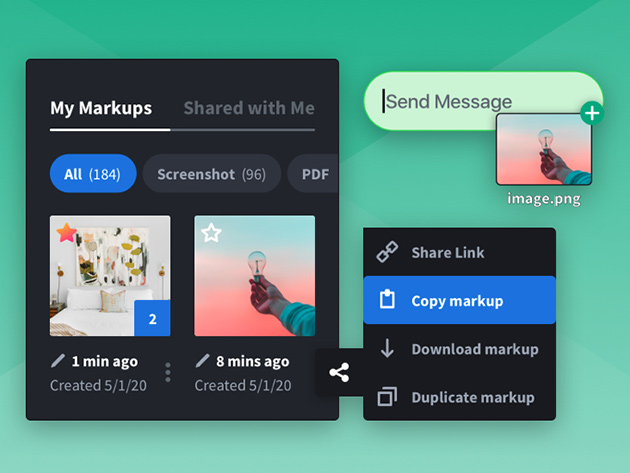Edit name via pencil next to 8 mins ago
This screenshot has width=630, height=473.
pyautogui.click(x=202, y=360)
